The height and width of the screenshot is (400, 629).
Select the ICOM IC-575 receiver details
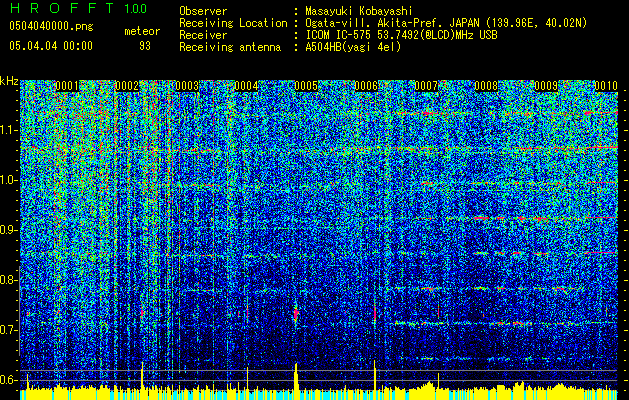pyautogui.click(x=401, y=35)
